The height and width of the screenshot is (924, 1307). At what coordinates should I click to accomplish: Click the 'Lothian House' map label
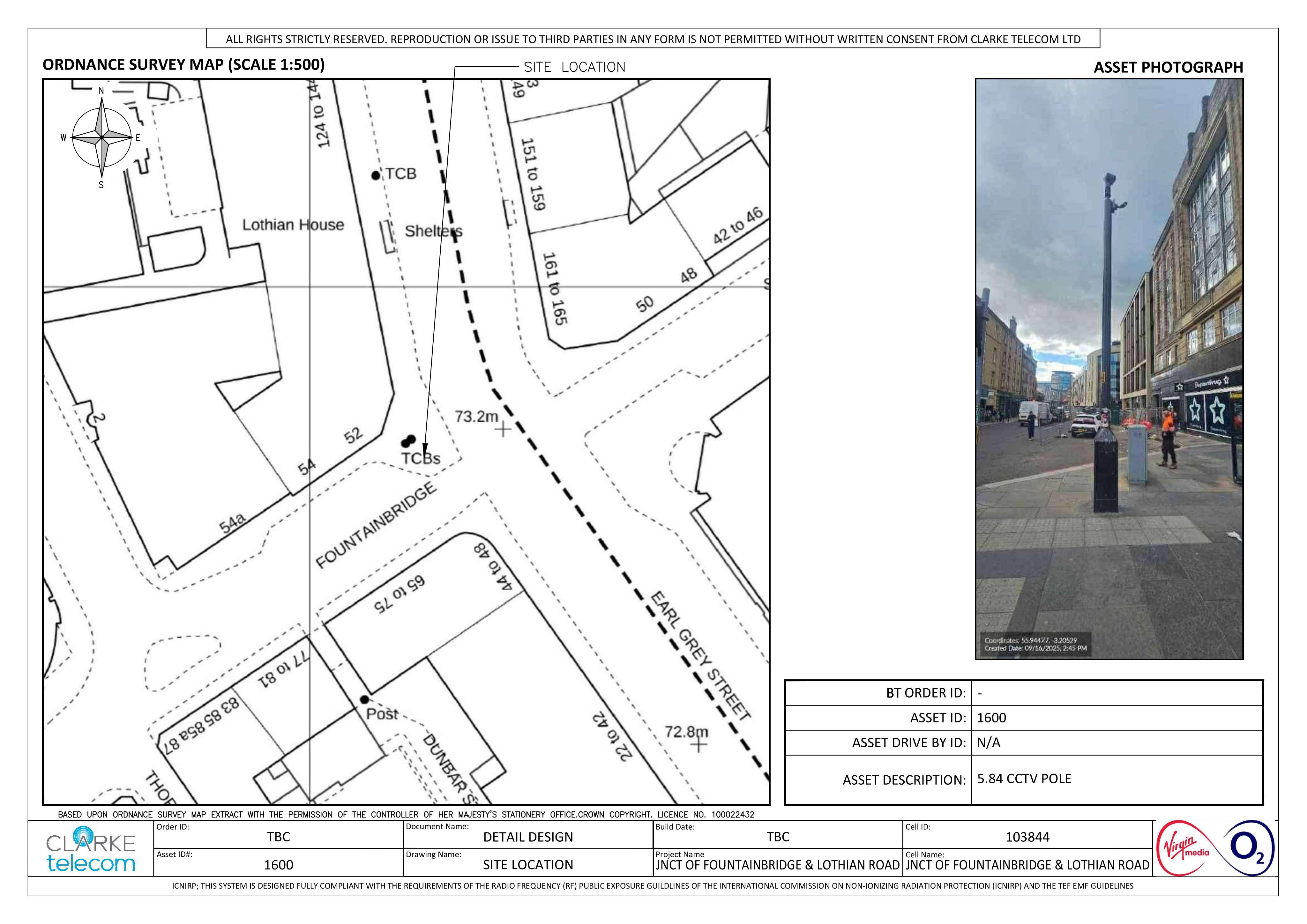pyautogui.click(x=293, y=225)
